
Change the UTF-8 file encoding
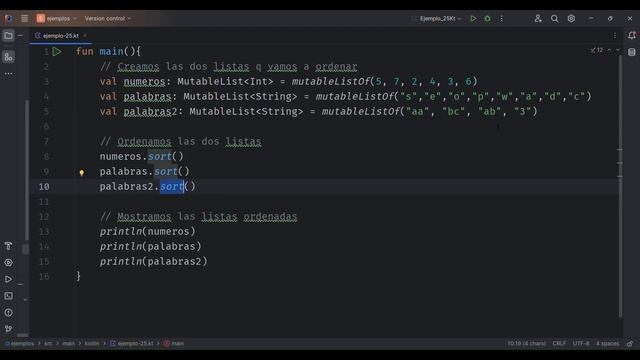coord(581,344)
